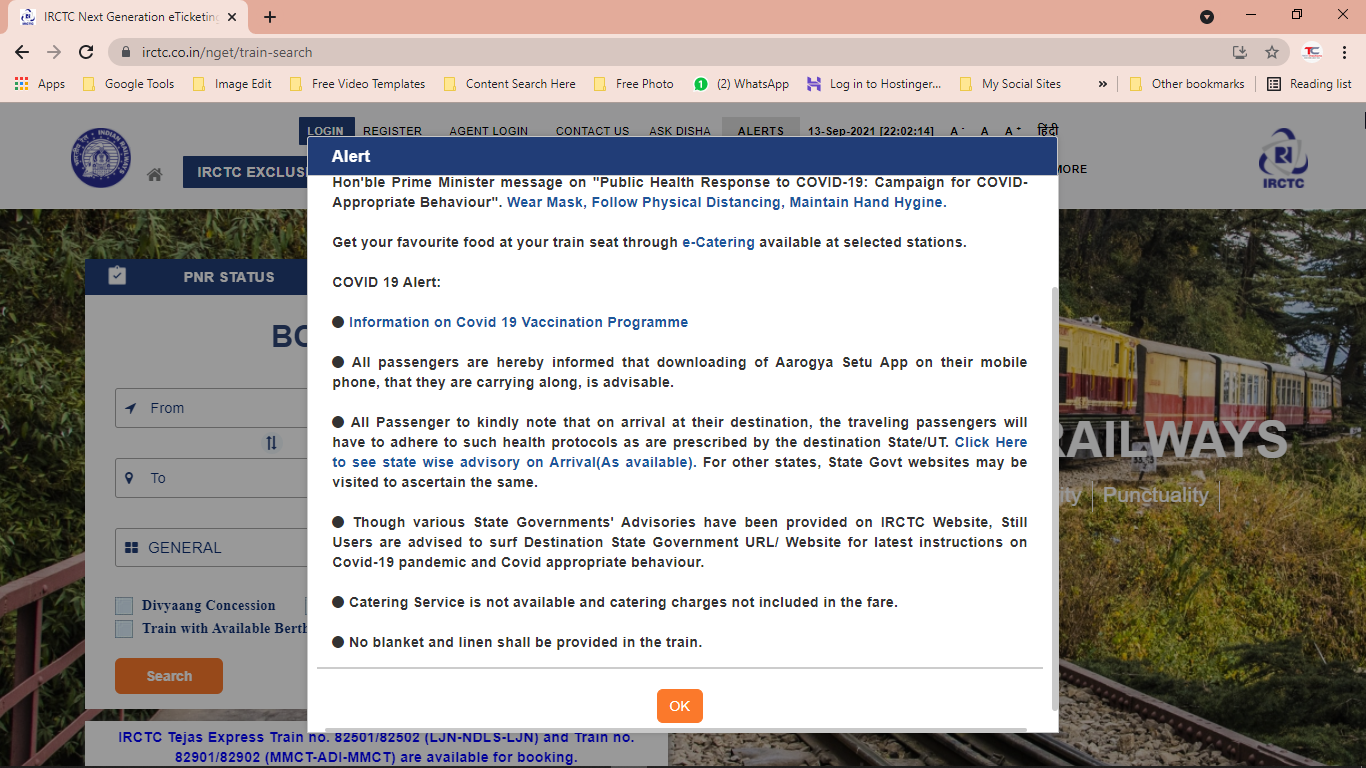The width and height of the screenshot is (1366, 768).
Task: Open the Log in to Hostinger bookmark
Action: (874, 84)
